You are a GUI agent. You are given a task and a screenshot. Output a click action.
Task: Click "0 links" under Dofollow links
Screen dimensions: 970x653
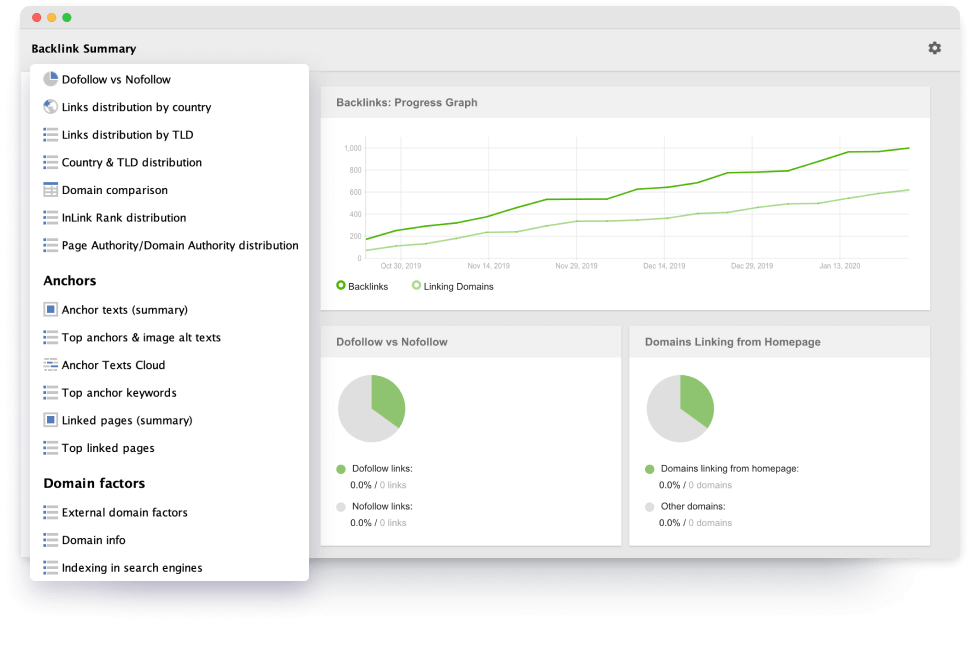393,485
